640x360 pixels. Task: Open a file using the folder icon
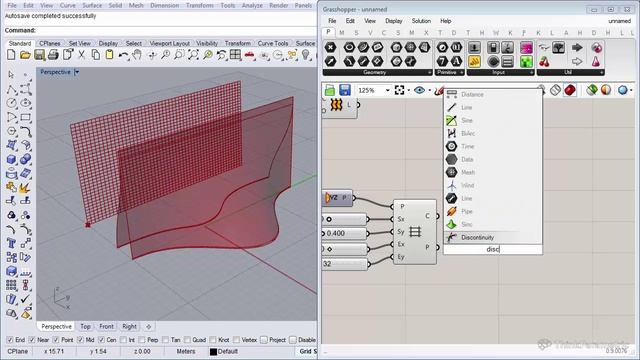[25, 54]
